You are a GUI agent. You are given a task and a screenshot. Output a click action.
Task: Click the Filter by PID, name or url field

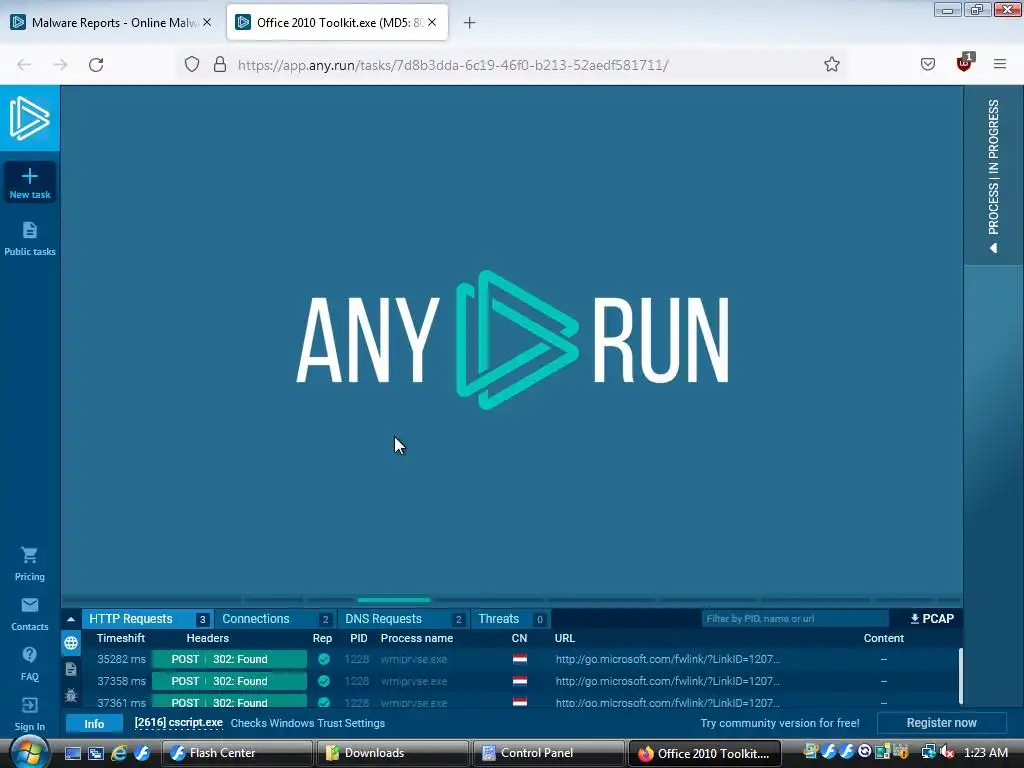[795, 618]
